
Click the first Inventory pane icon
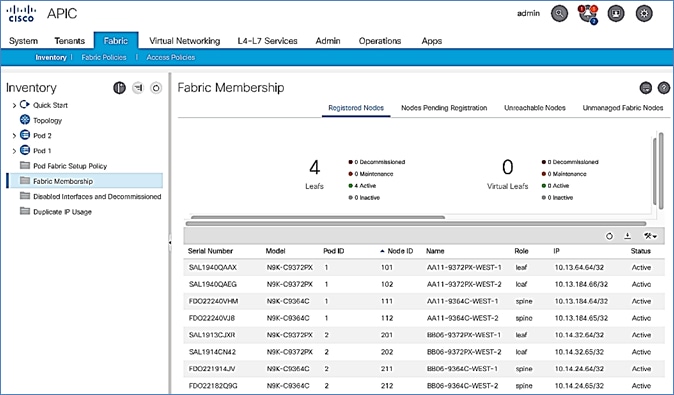tap(119, 88)
